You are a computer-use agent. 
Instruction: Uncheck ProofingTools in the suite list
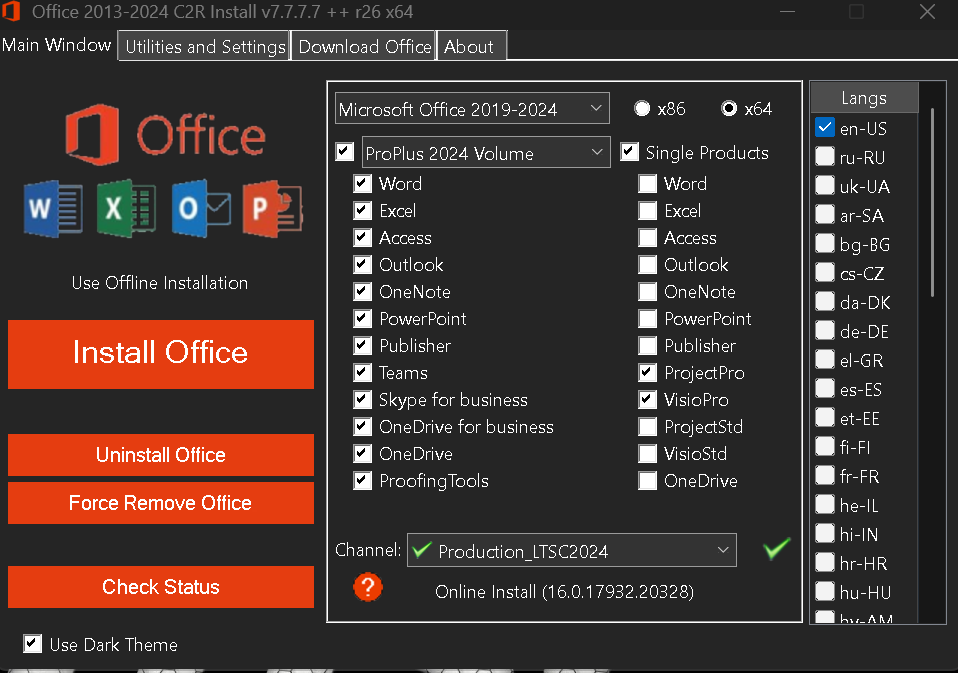[x=362, y=481]
